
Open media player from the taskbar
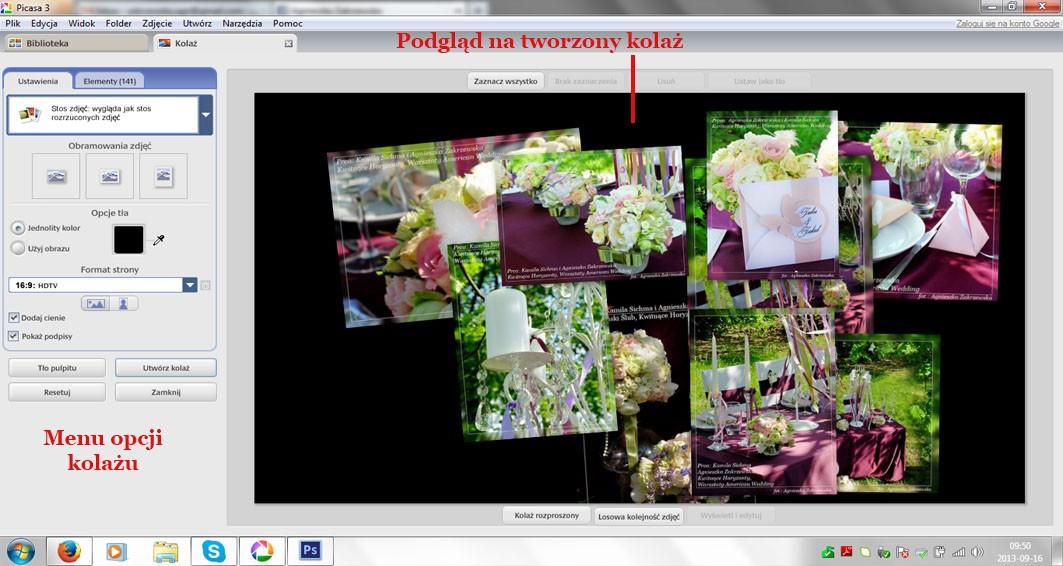(117, 551)
